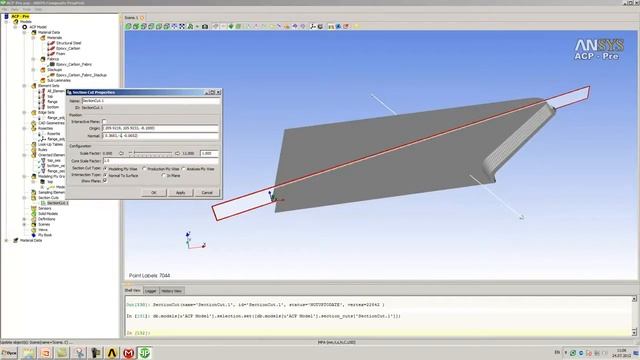This screenshot has width=640, height=360.
Task: Select the Epoxy_Carbon_Fabric_Stackup item
Action: tap(81, 75)
